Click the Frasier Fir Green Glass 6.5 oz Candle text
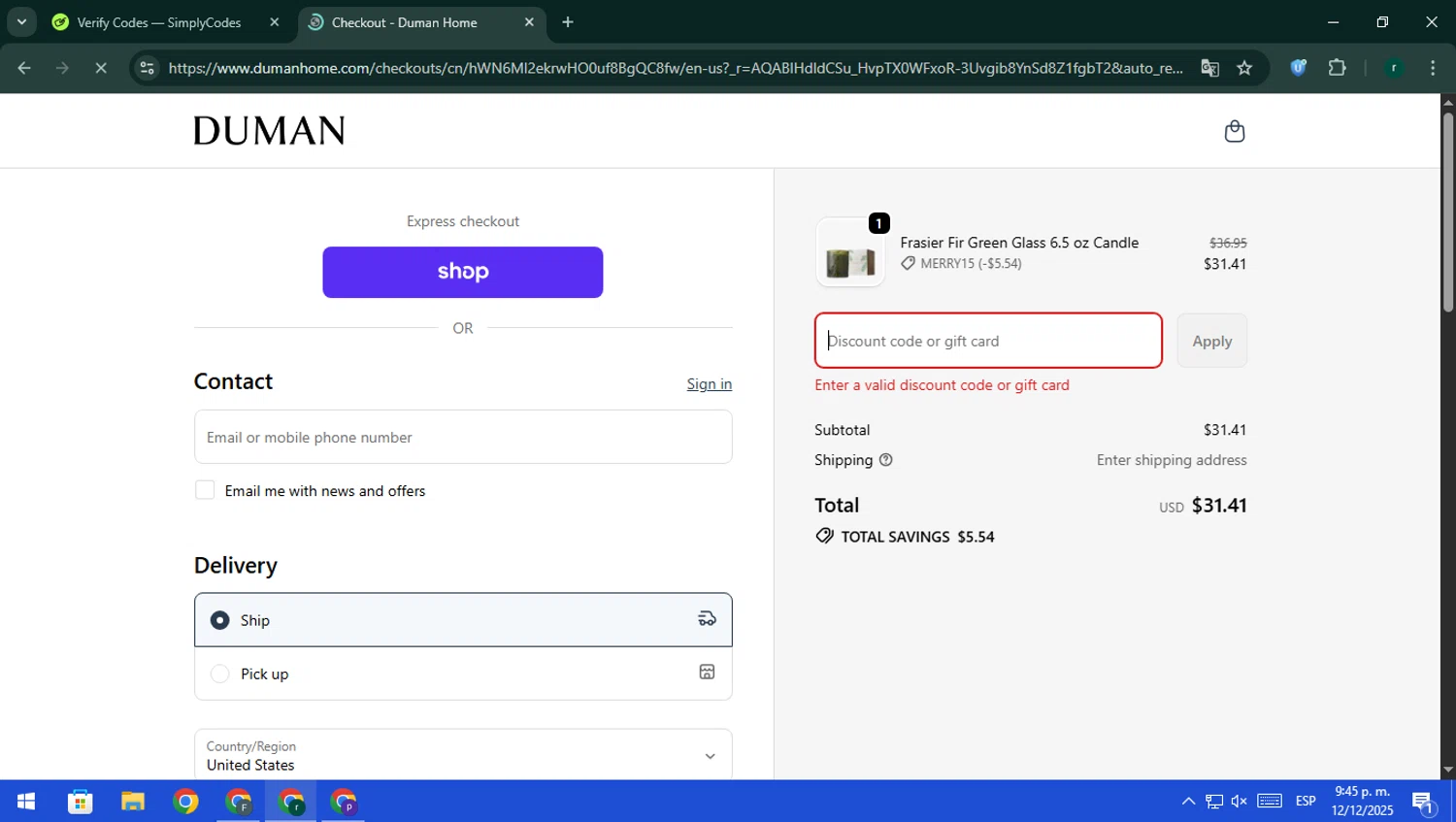Viewport: 1456px width, 822px height. 1019,243
